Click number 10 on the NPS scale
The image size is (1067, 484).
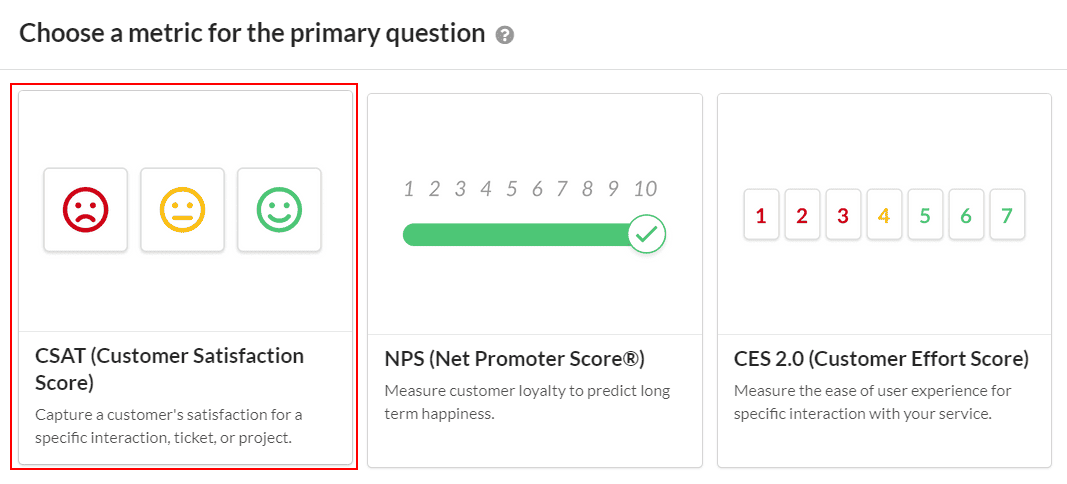click(x=645, y=188)
